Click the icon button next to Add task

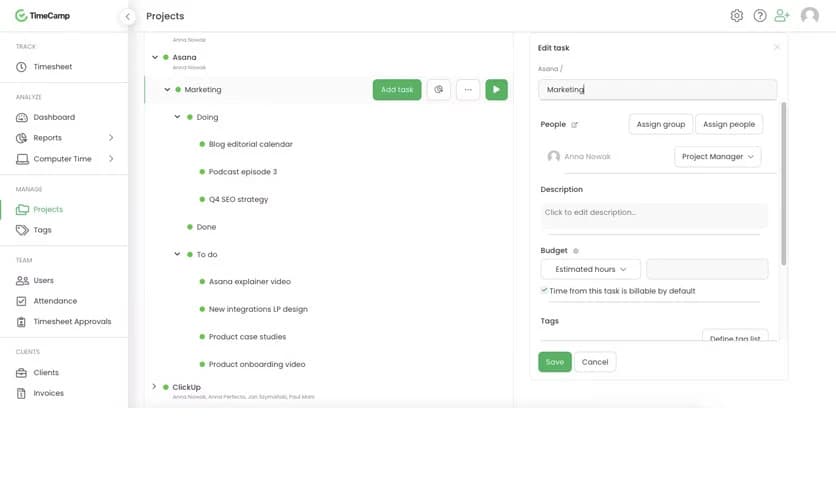(438, 90)
